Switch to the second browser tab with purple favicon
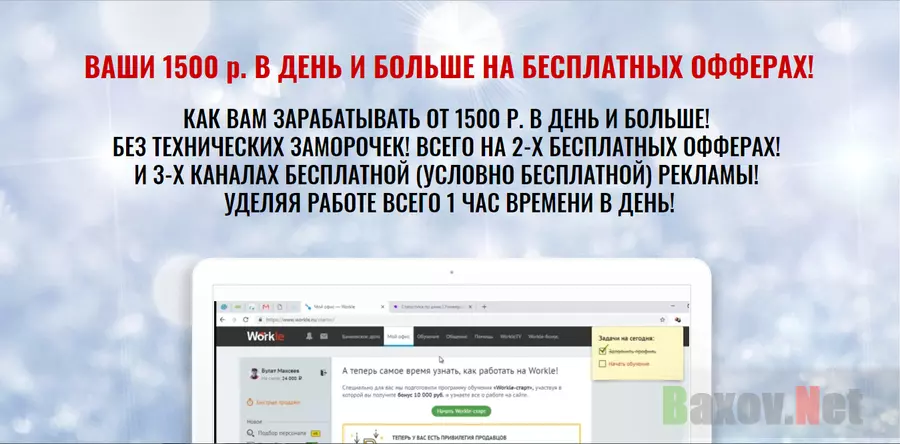 [433, 307]
